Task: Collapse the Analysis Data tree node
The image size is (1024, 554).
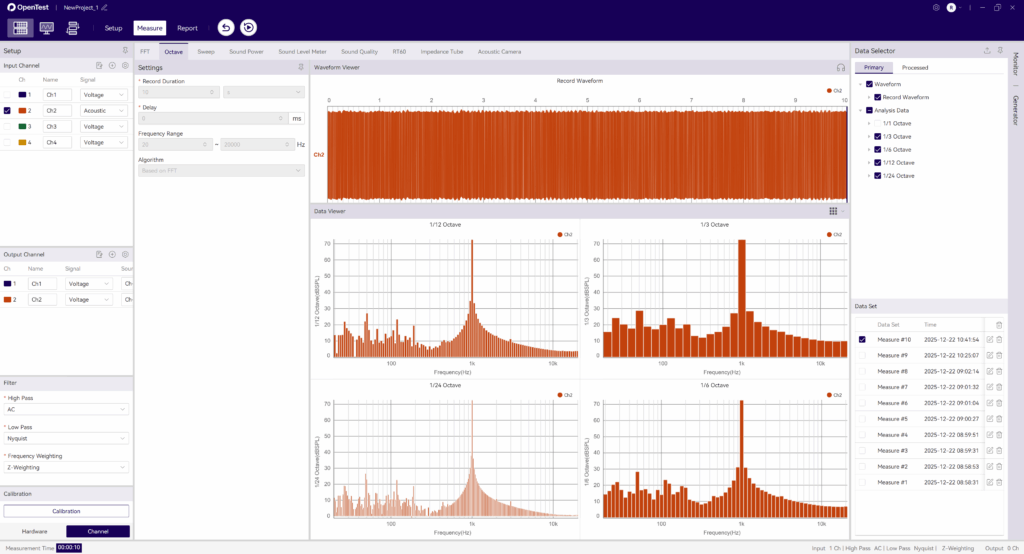Action: (859, 110)
